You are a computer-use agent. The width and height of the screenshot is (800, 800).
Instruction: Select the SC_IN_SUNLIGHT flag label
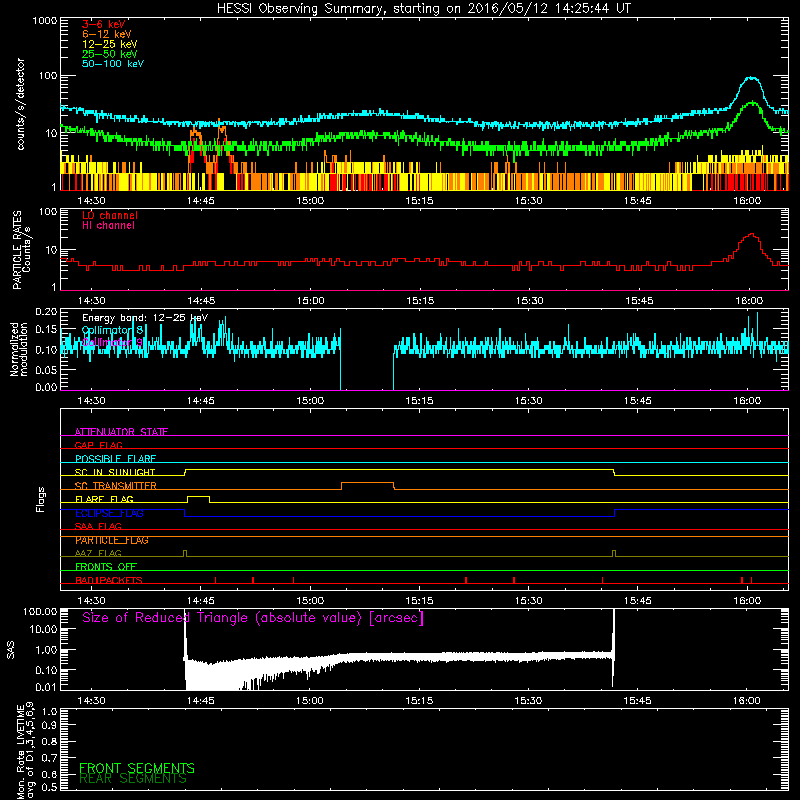(x=115, y=472)
